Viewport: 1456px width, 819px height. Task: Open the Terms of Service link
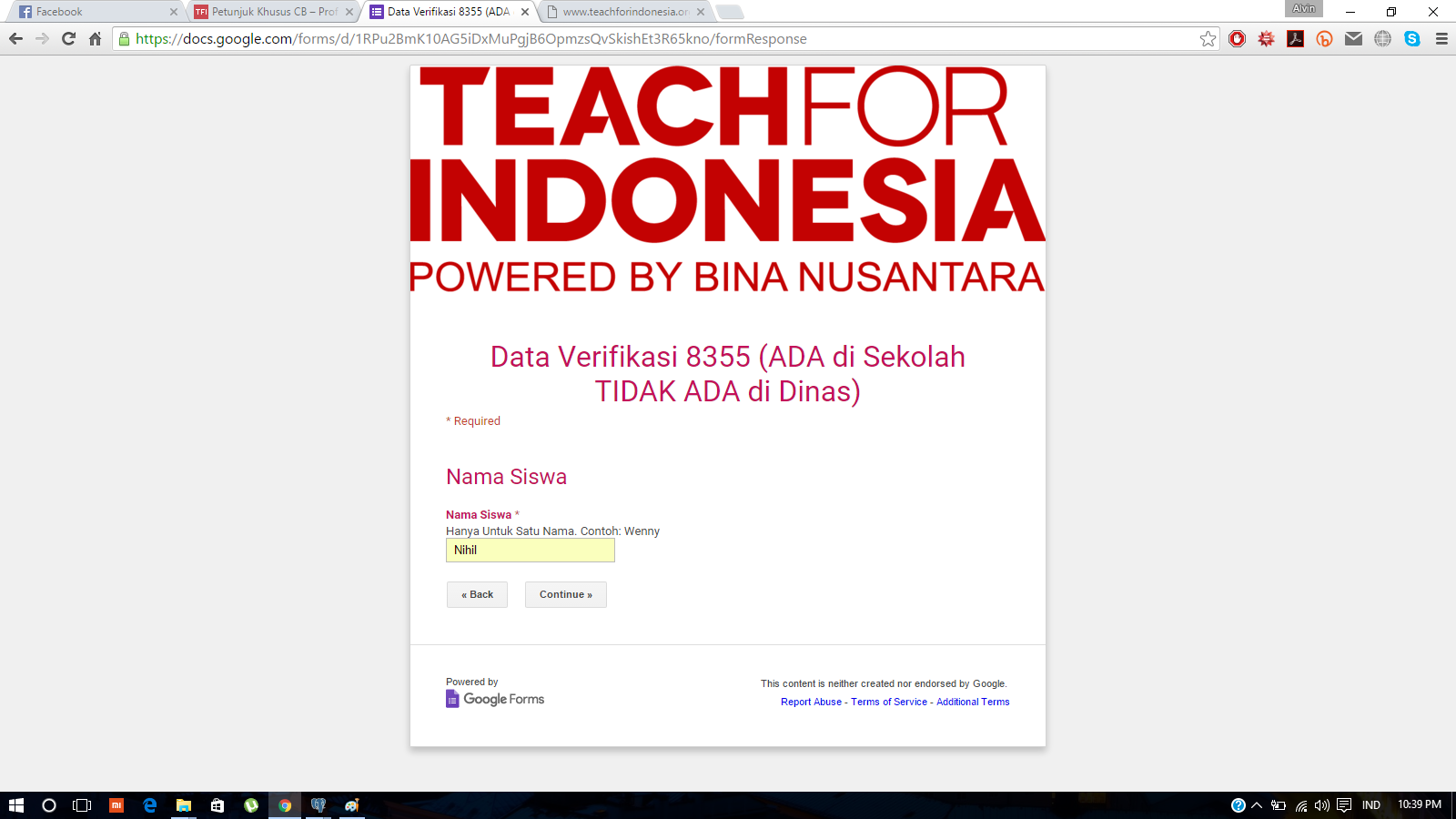pyautogui.click(x=889, y=702)
